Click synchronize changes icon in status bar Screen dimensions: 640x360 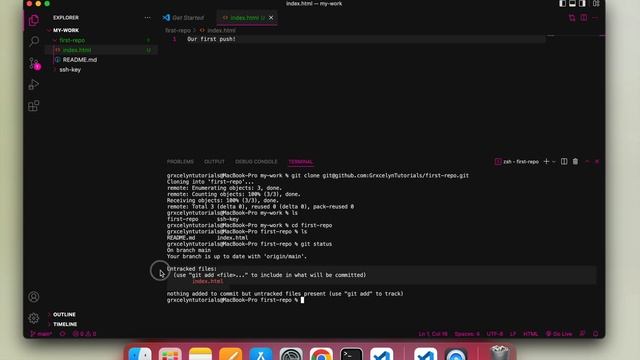pos(62,334)
